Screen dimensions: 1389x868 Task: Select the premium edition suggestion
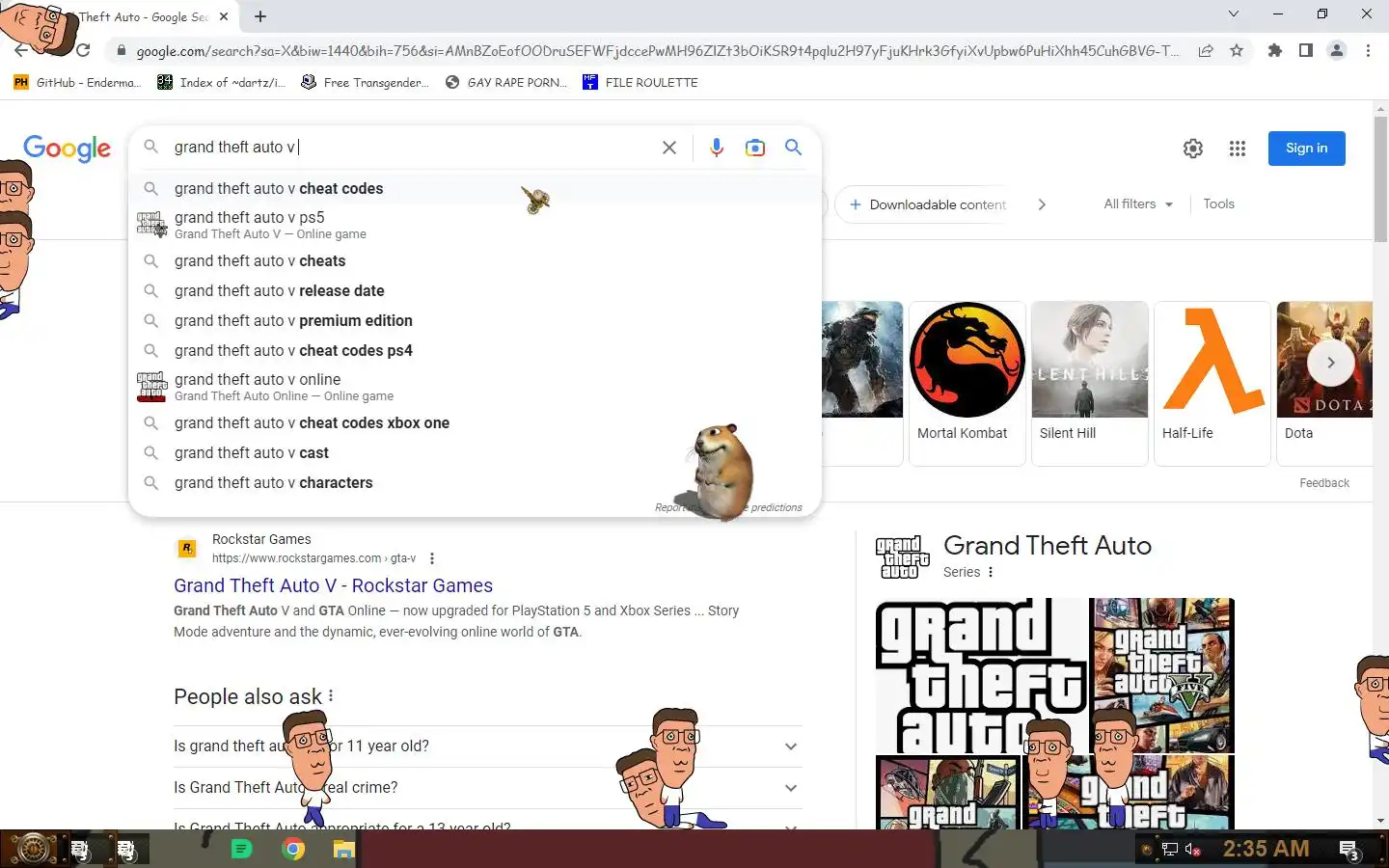pyautogui.click(x=475, y=320)
